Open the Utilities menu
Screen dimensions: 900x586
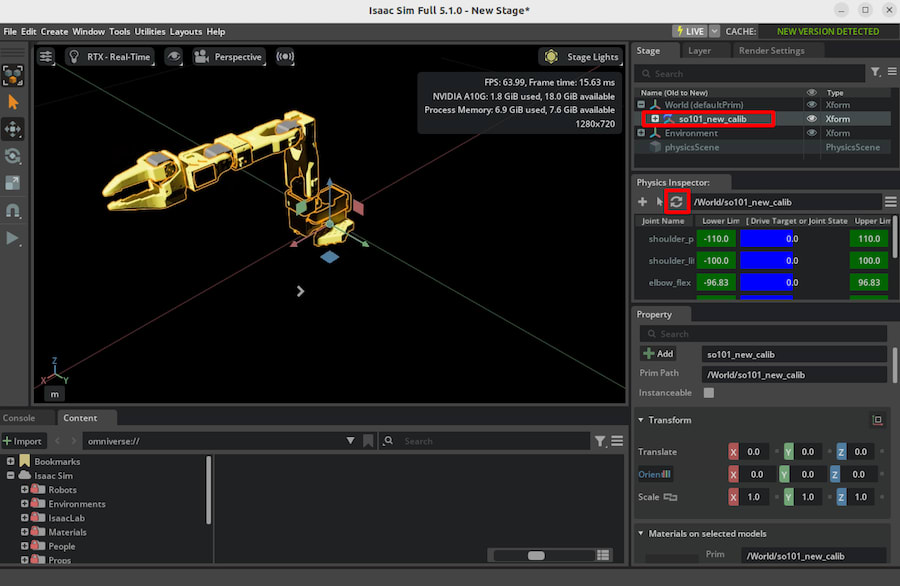(150, 32)
